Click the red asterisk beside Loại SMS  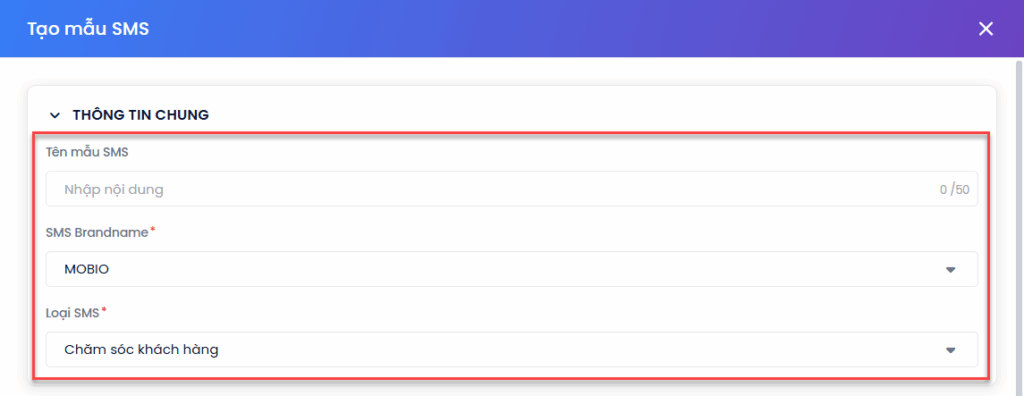tap(104, 311)
